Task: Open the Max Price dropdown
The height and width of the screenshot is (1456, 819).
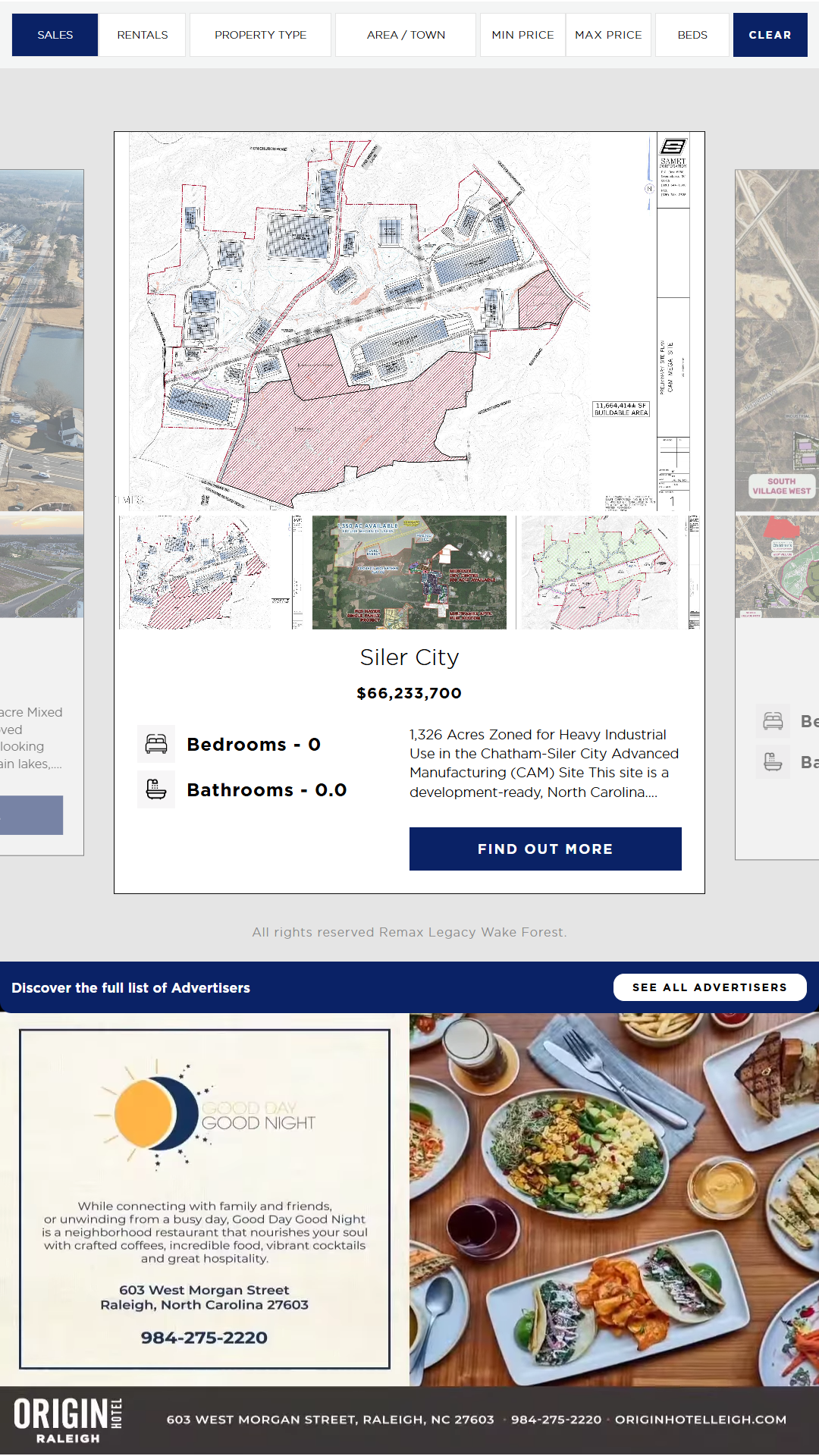Action: coord(608,35)
